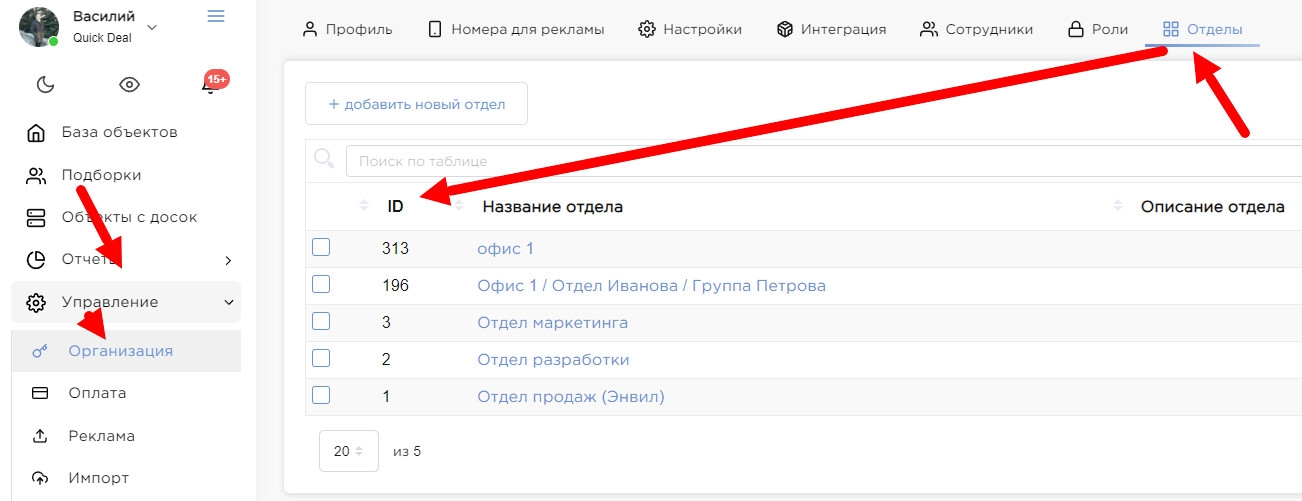Switch to the Интеграция tab
This screenshot has width=1302, height=501.
coord(831,29)
